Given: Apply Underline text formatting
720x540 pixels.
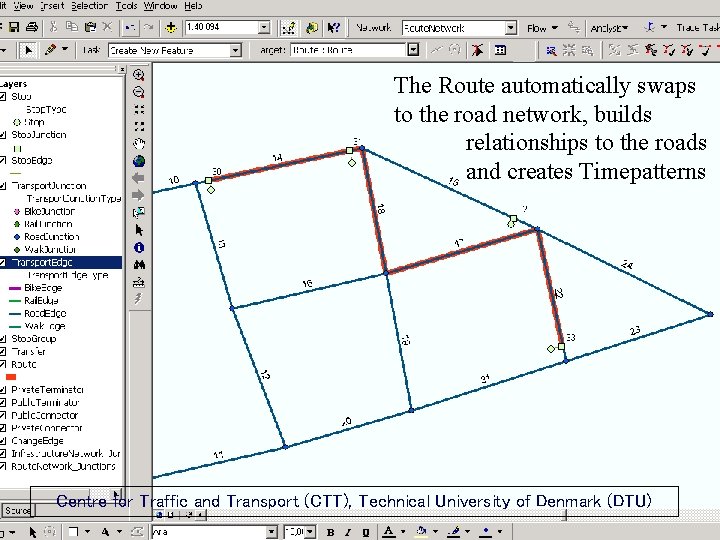Looking at the screenshot, I should [x=366, y=532].
